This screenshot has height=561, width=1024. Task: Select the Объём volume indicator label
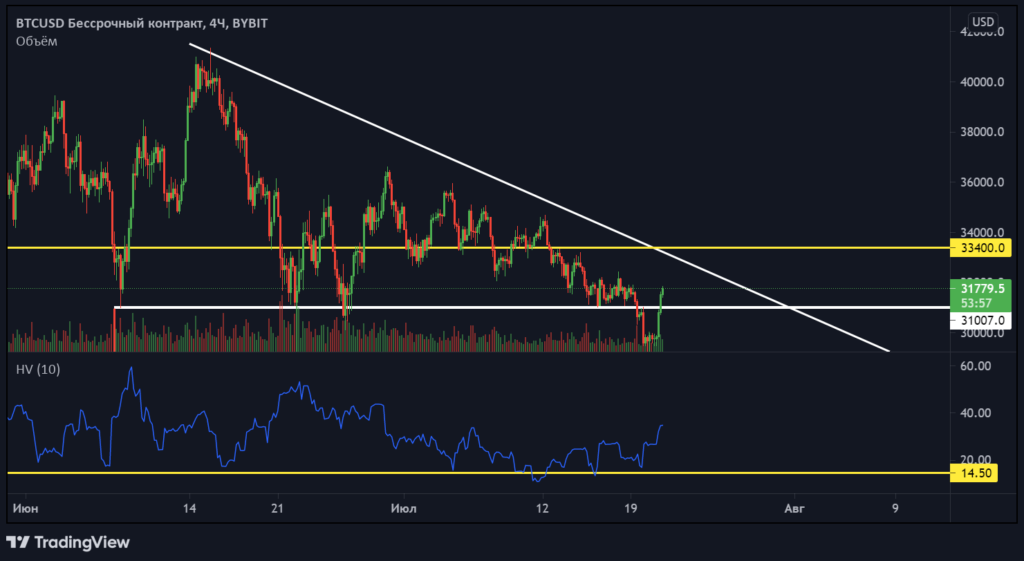37,42
